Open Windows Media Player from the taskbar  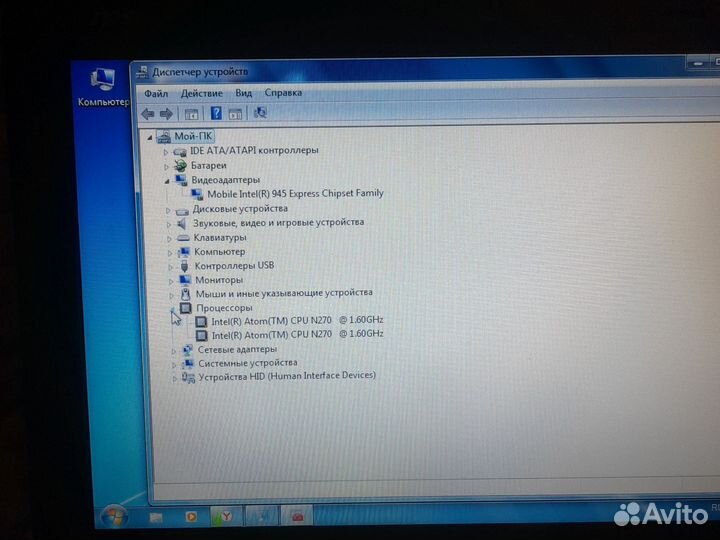coord(191,516)
